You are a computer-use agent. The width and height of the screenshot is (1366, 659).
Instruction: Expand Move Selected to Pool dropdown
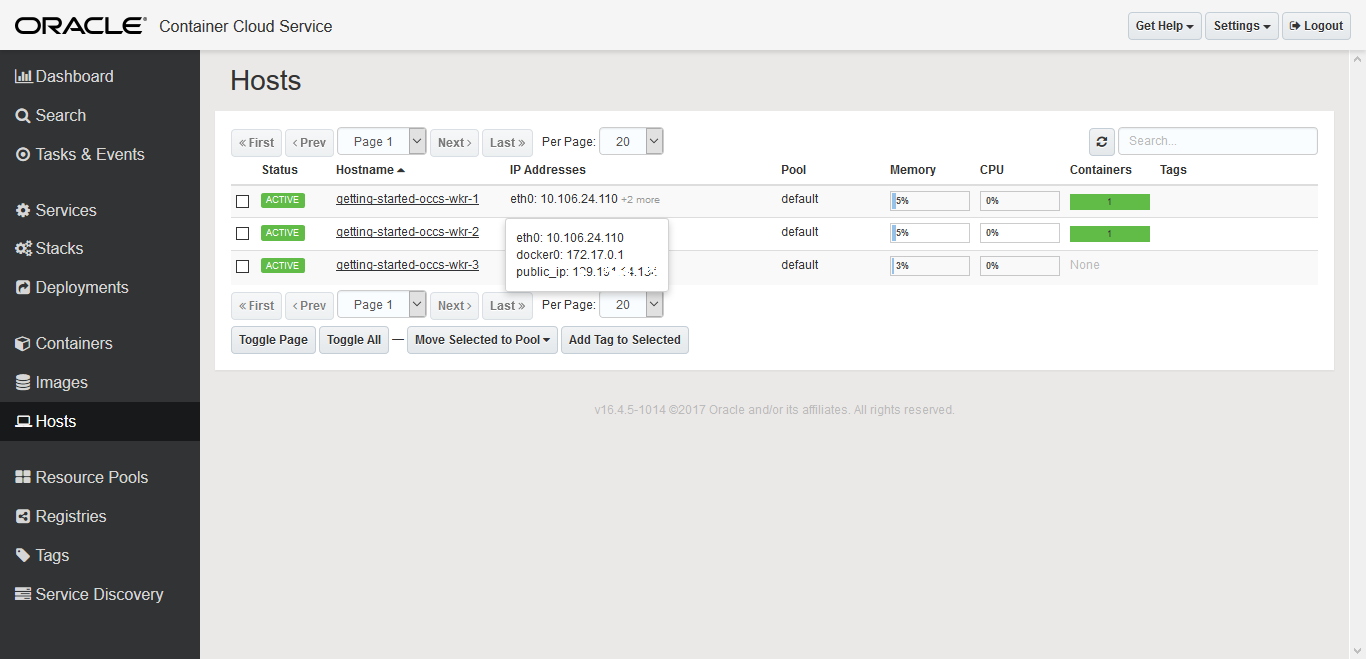[x=482, y=340]
